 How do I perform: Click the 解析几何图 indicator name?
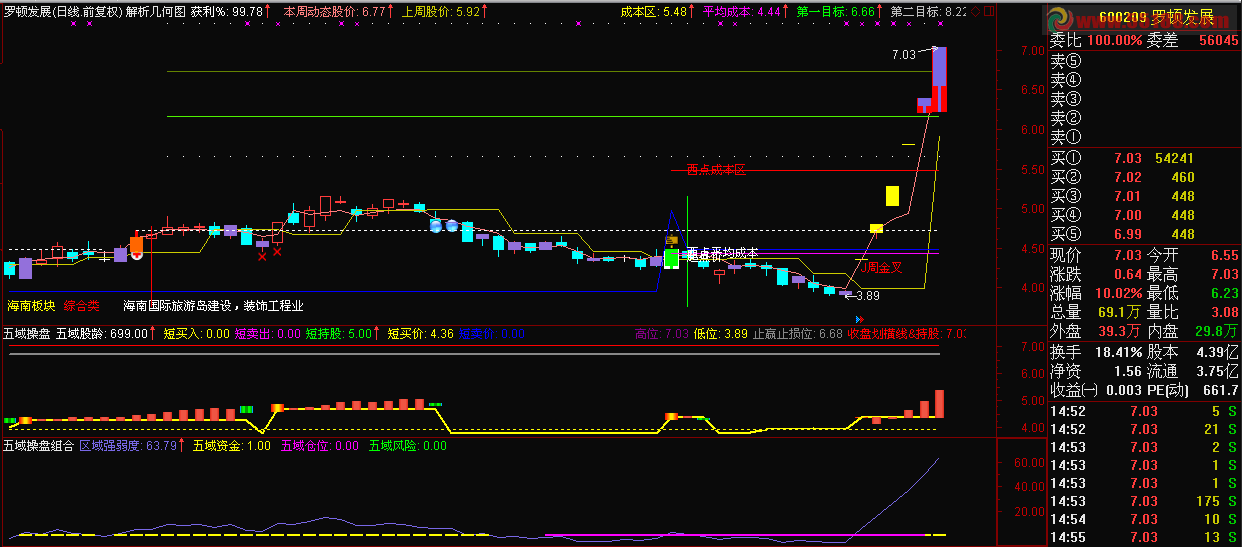[x=155, y=11]
